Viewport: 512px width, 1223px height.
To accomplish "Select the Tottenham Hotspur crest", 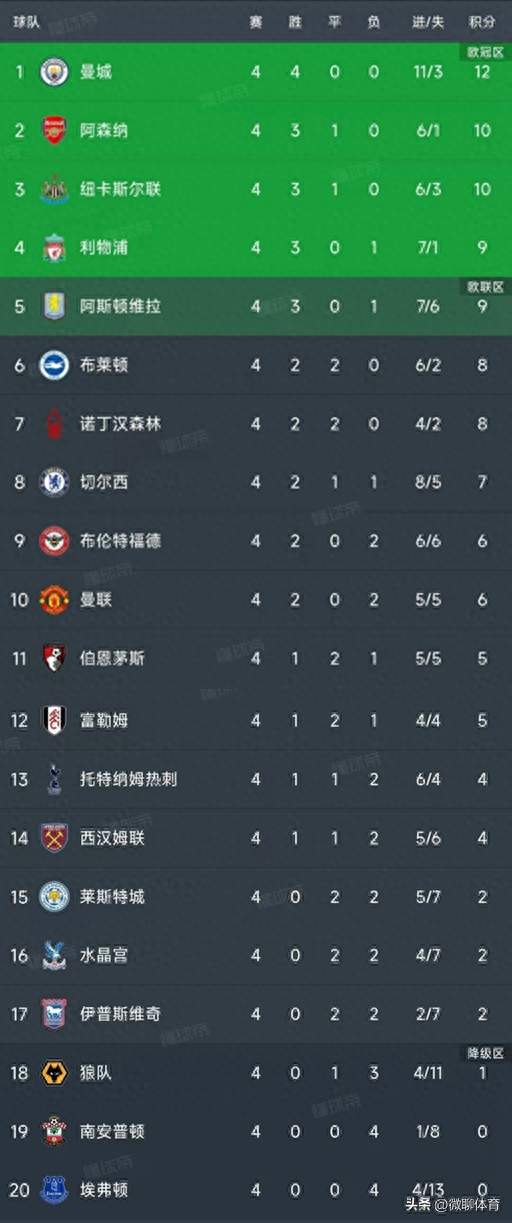I will point(54,778).
